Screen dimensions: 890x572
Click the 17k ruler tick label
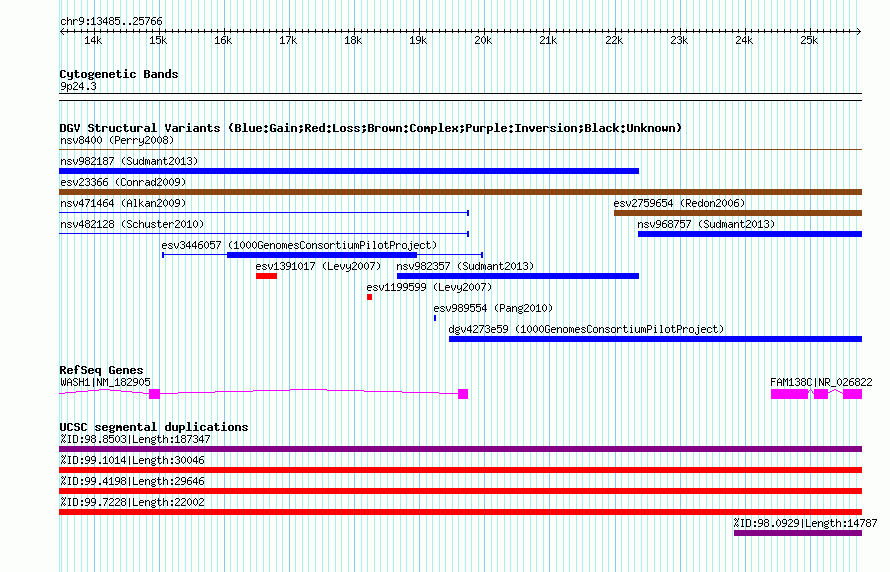click(x=288, y=40)
